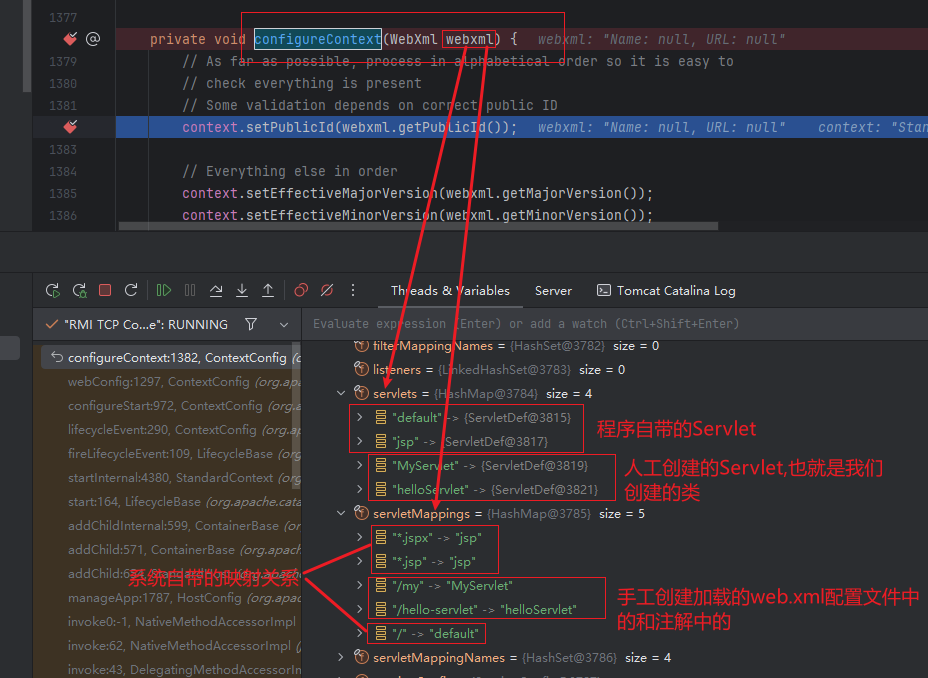Click the servlets variable name
The width and height of the screenshot is (928, 678).
pos(395,393)
